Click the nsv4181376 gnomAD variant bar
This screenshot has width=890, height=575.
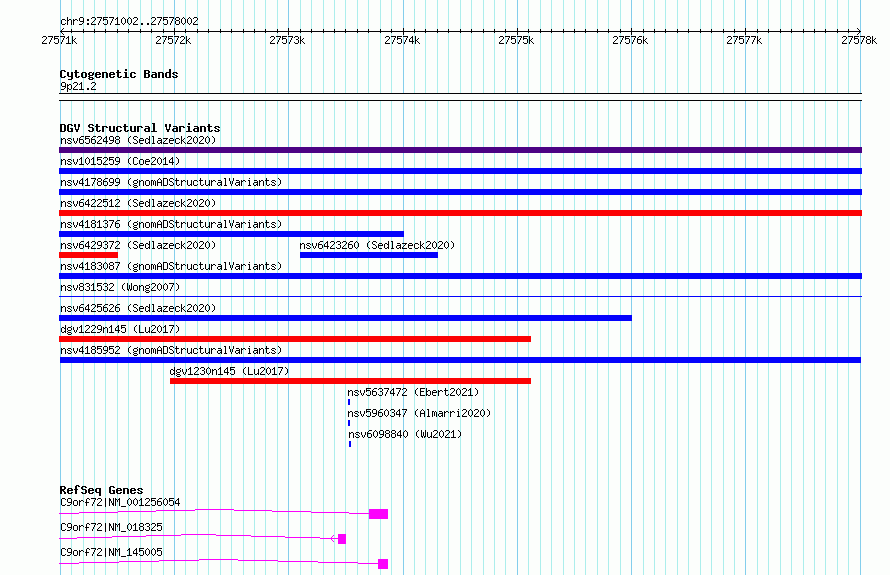pos(232,234)
